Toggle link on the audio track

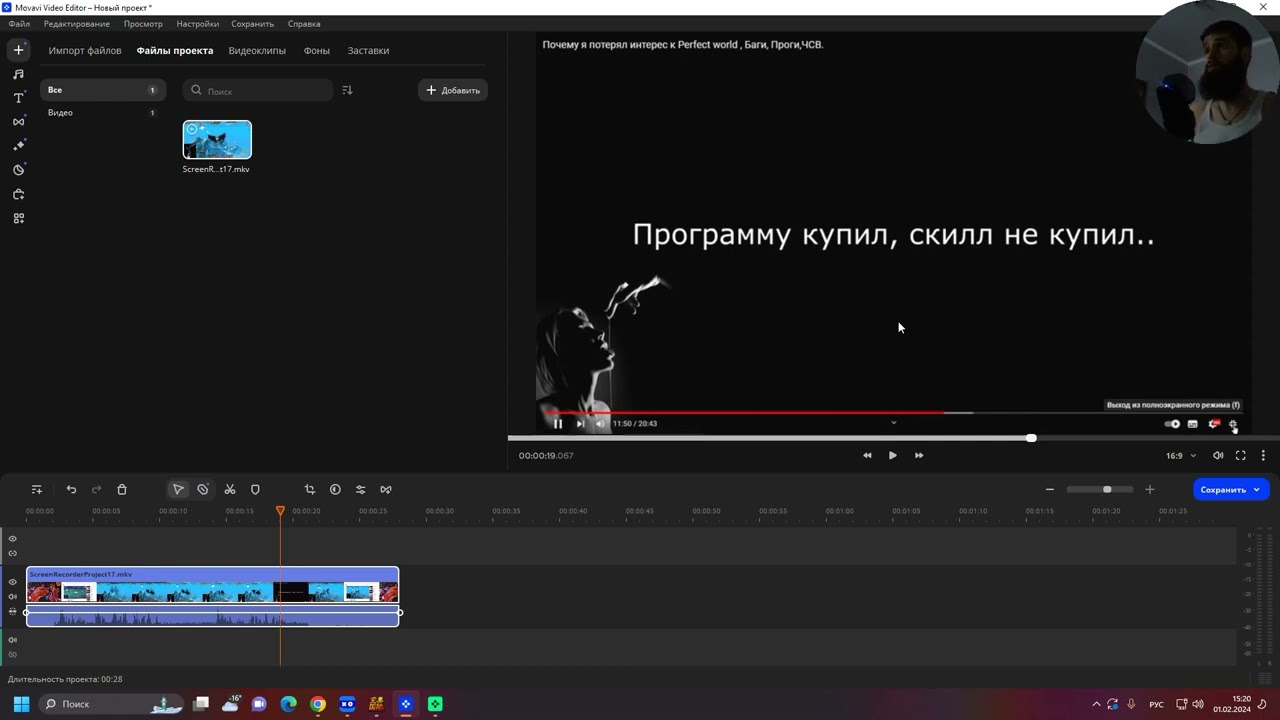[13, 654]
